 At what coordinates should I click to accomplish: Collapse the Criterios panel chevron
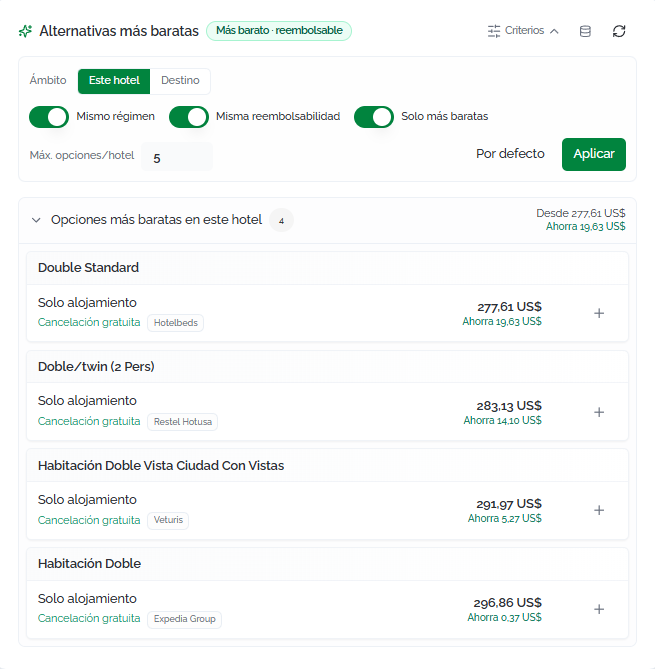click(554, 31)
